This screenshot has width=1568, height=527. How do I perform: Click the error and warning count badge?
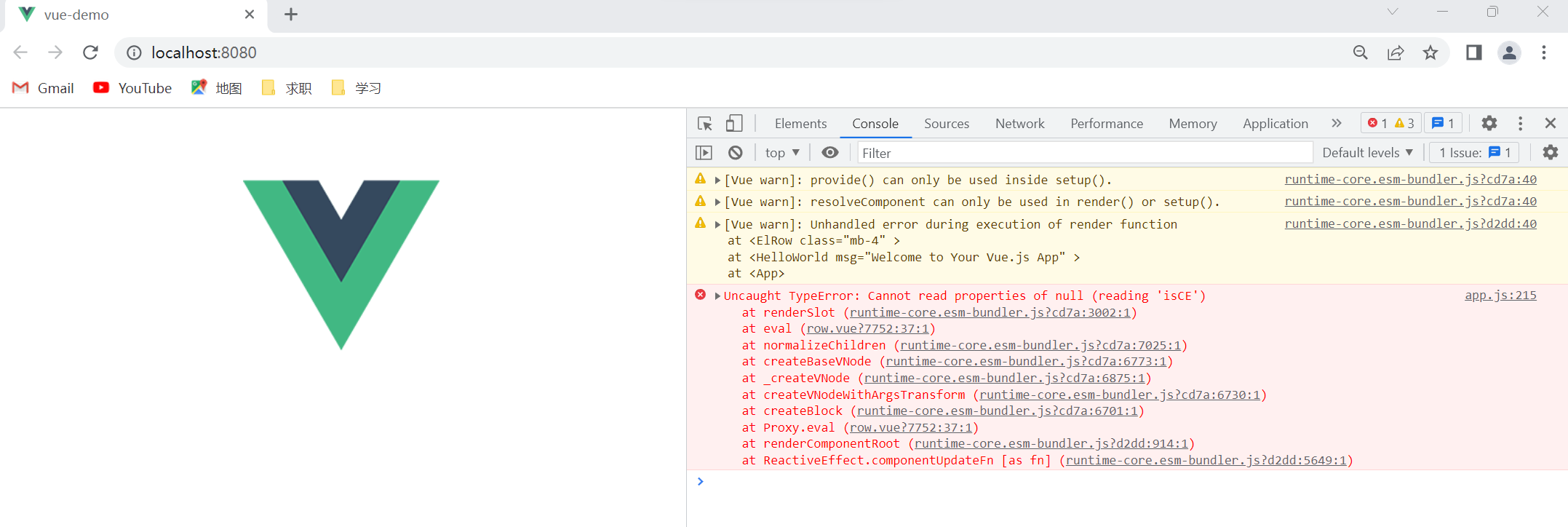(1391, 123)
